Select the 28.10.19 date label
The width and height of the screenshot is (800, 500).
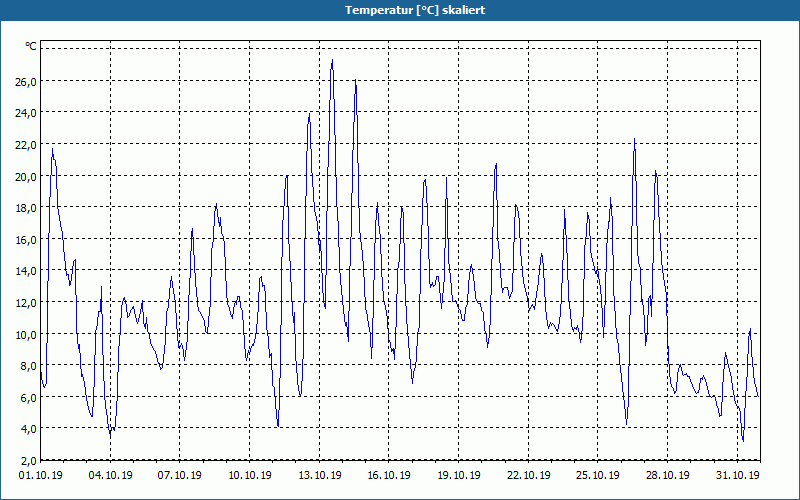pos(667,475)
